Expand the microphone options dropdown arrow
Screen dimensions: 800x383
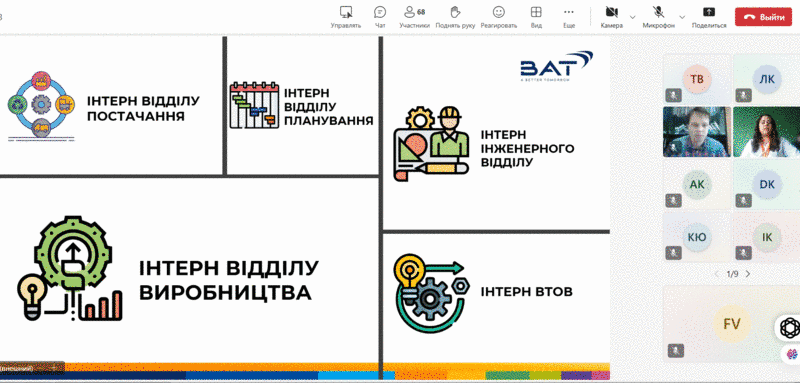point(684,17)
